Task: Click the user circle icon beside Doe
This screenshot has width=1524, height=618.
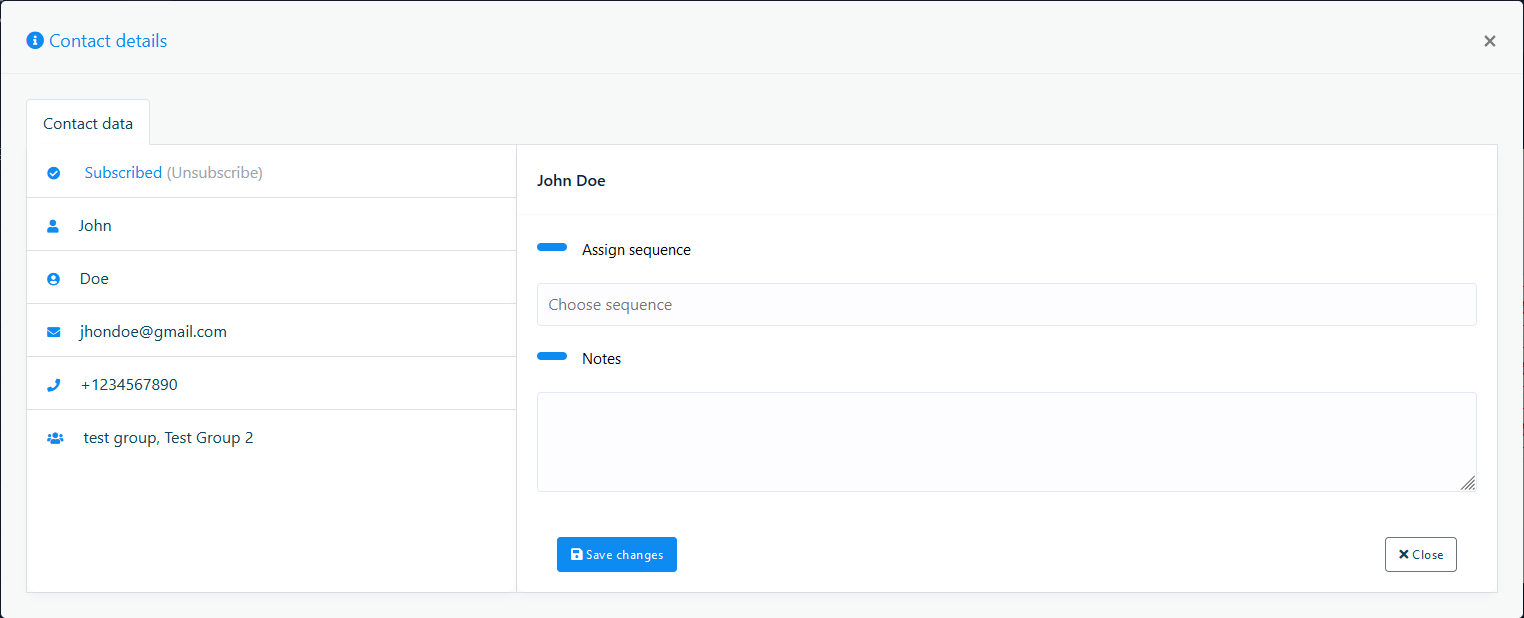Action: click(54, 279)
